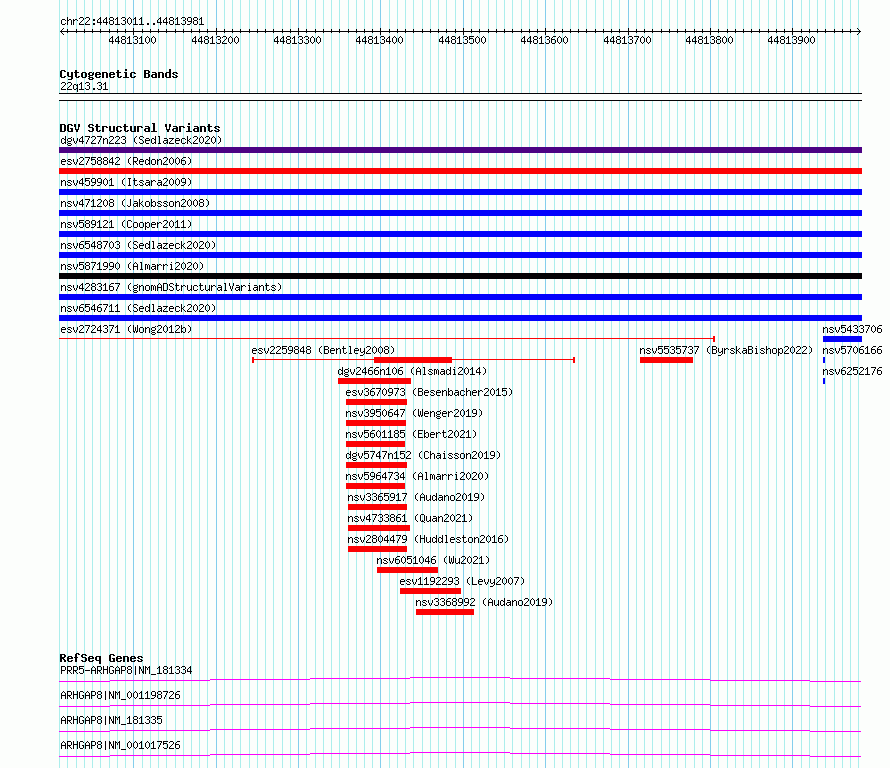The height and width of the screenshot is (768, 890).
Task: Select the red bar under nsv6051046
Action: click(x=408, y=570)
